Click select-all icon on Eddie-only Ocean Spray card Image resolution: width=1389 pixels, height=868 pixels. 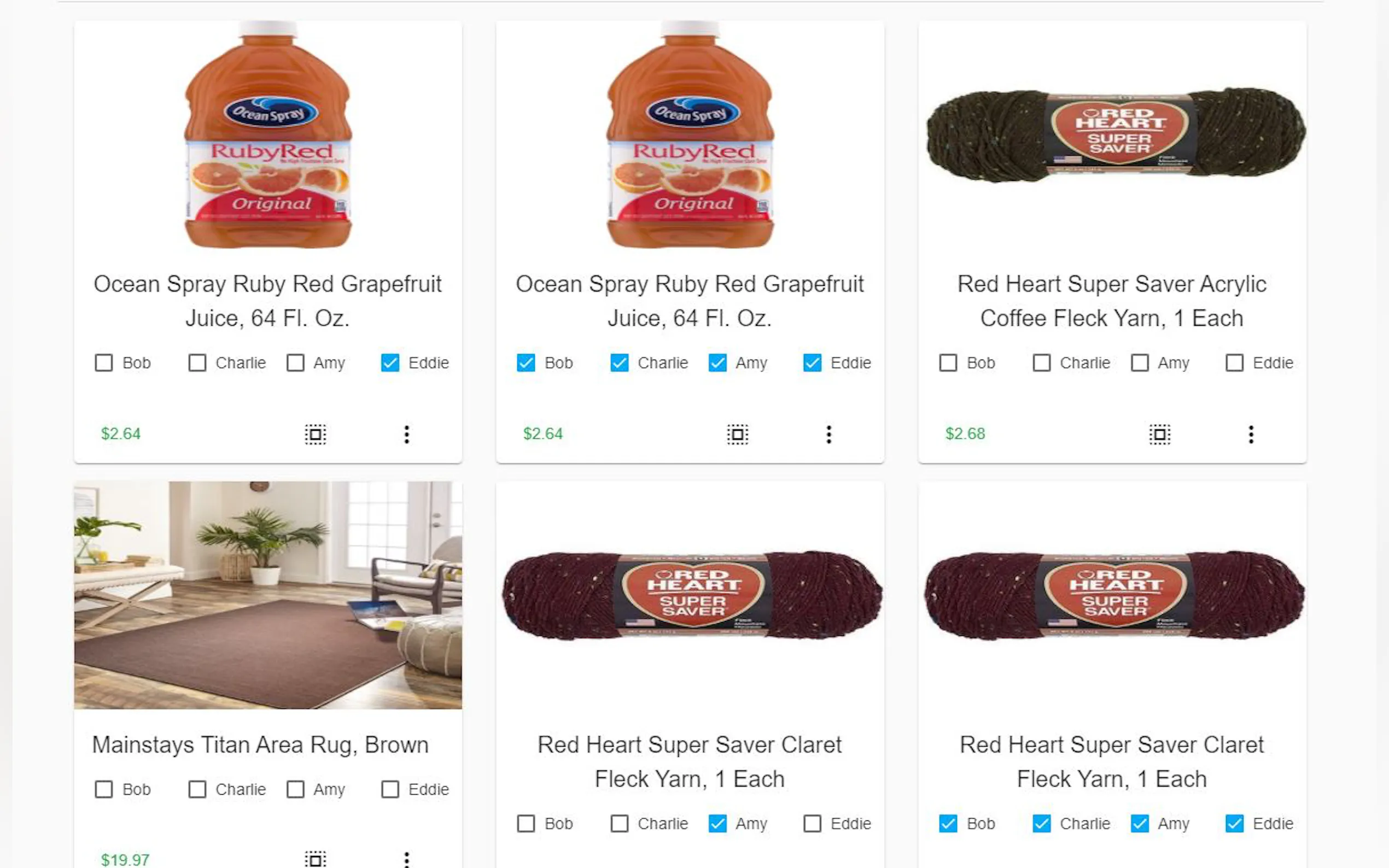click(315, 434)
